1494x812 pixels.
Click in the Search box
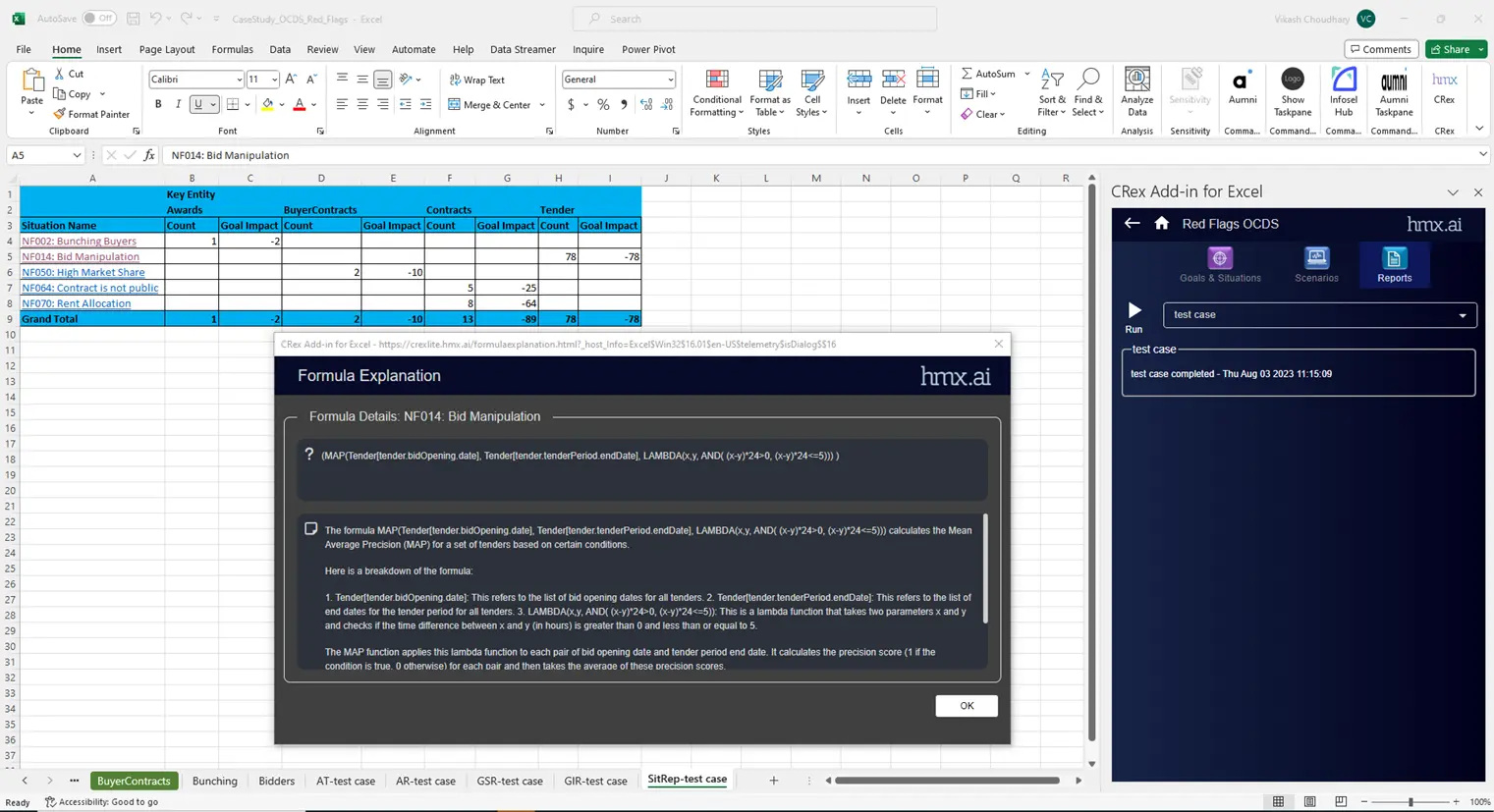[754, 19]
